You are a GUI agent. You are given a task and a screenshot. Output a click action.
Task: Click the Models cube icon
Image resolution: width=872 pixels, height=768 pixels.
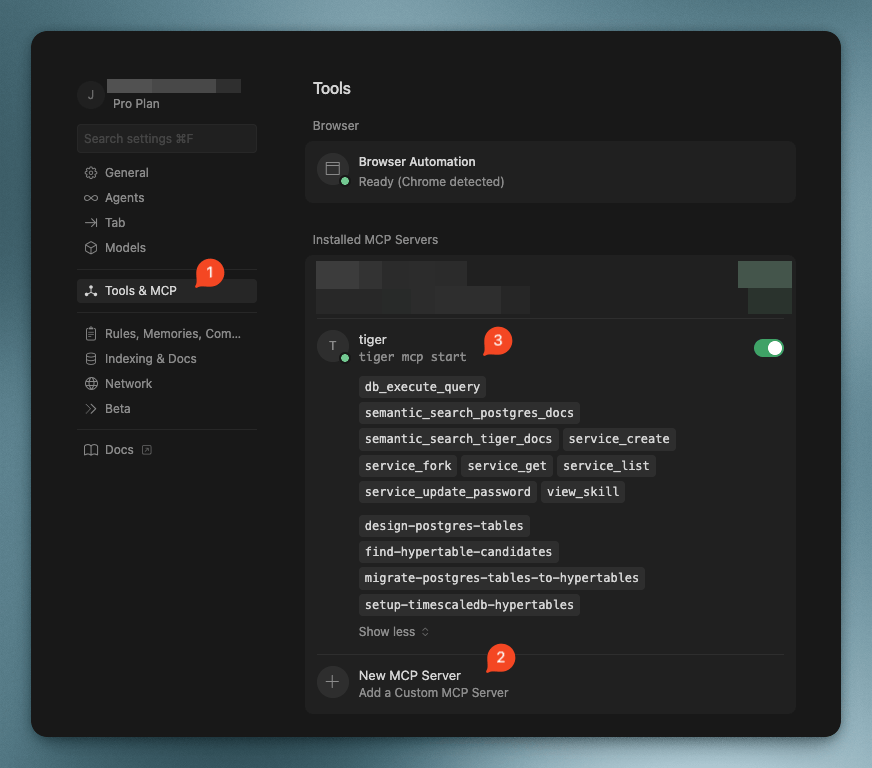[x=91, y=248]
